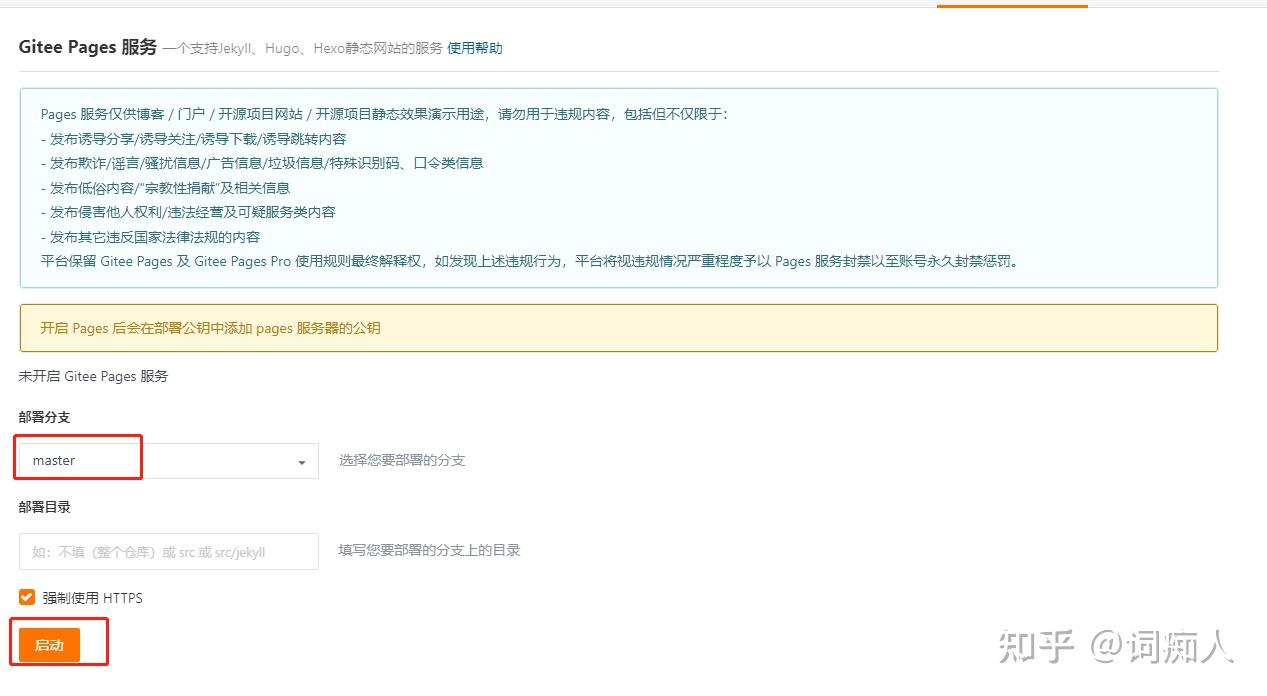The height and width of the screenshot is (696, 1267).
Task: Click the orange HTTPS checkmark icon
Action: [26, 597]
